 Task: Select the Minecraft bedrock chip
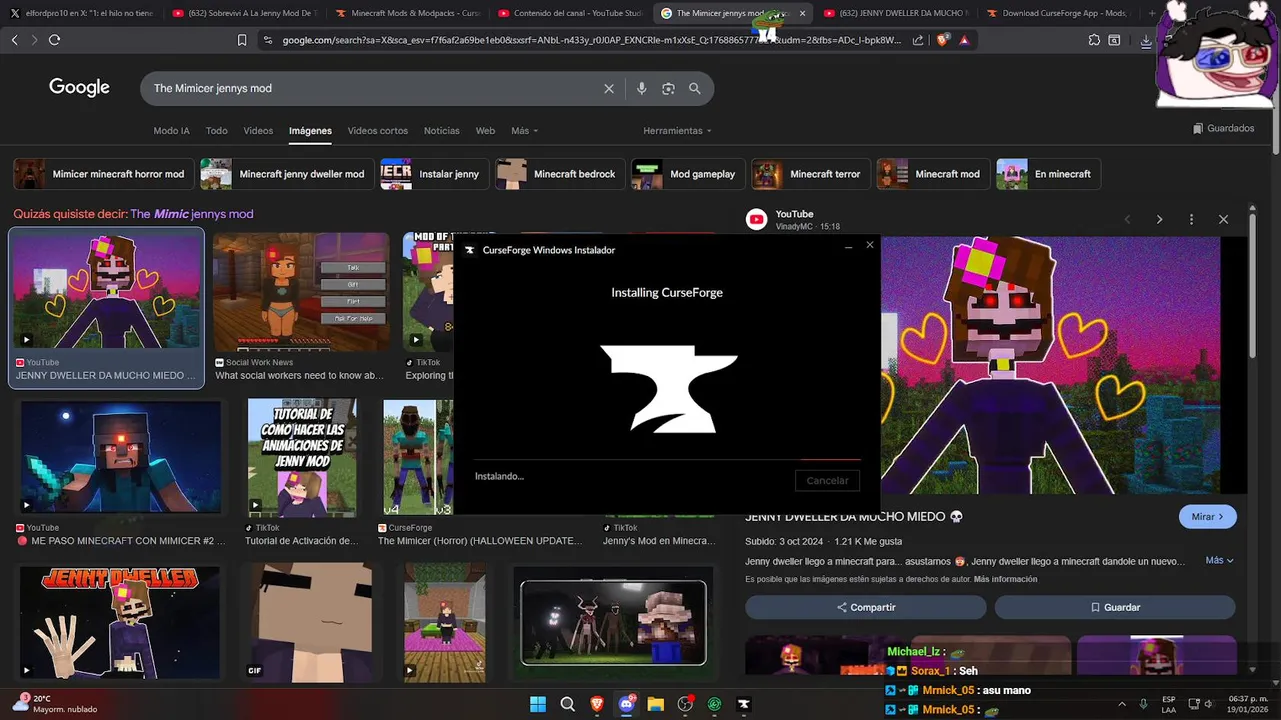tap(561, 174)
